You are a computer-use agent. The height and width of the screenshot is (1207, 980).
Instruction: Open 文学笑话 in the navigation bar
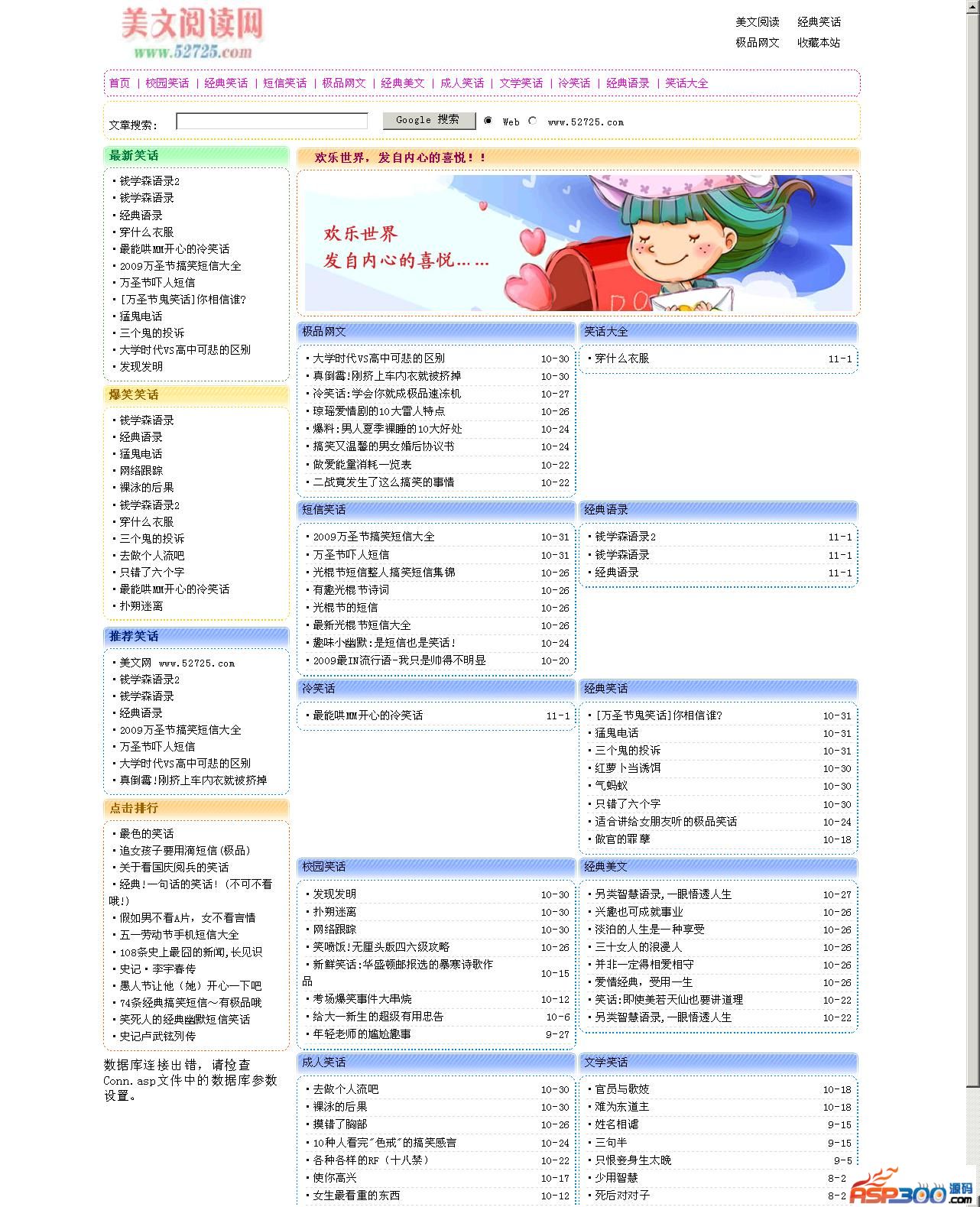[521, 83]
